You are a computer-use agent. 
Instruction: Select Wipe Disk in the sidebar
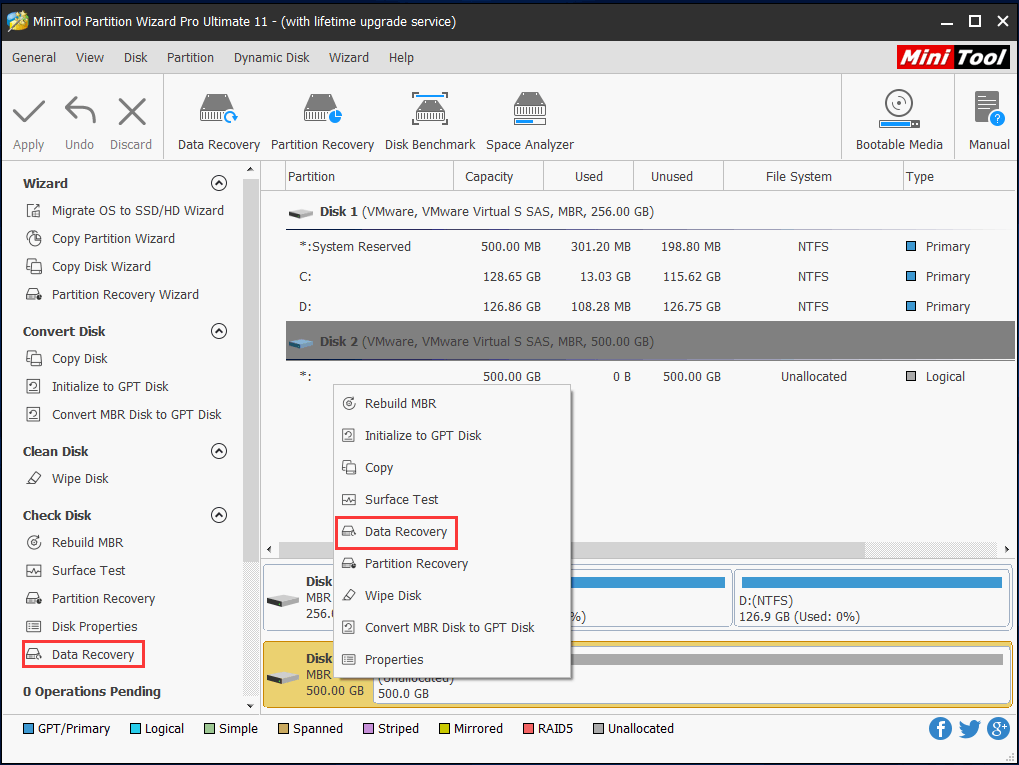80,478
